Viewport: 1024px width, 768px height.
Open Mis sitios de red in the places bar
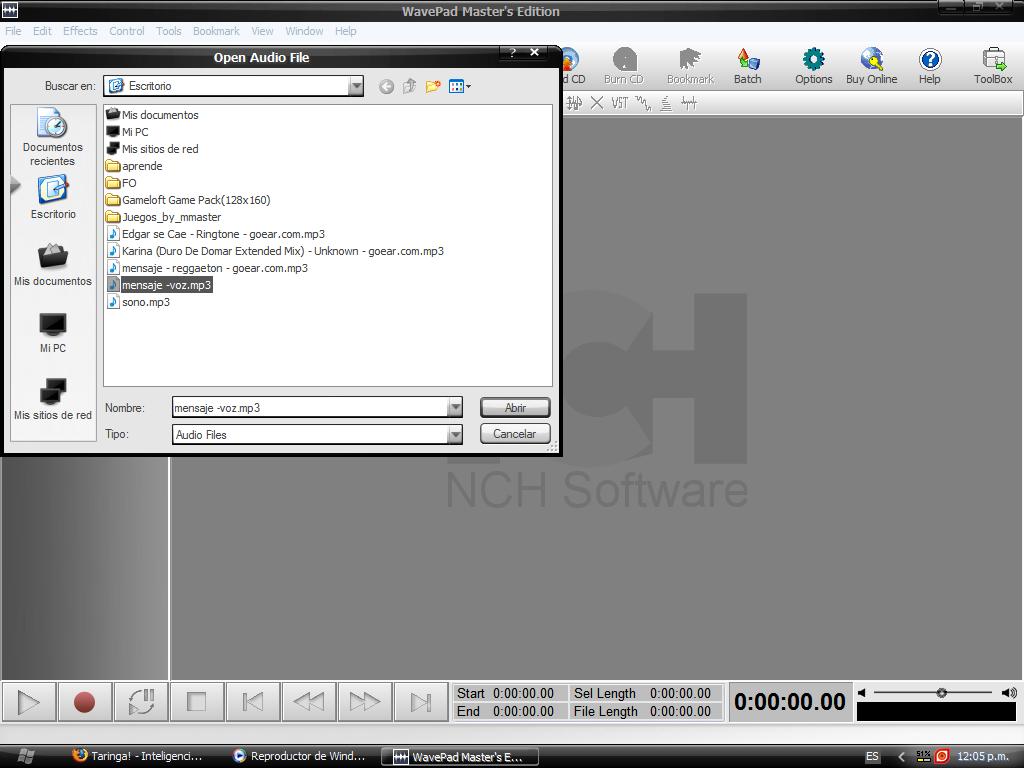pos(53,400)
